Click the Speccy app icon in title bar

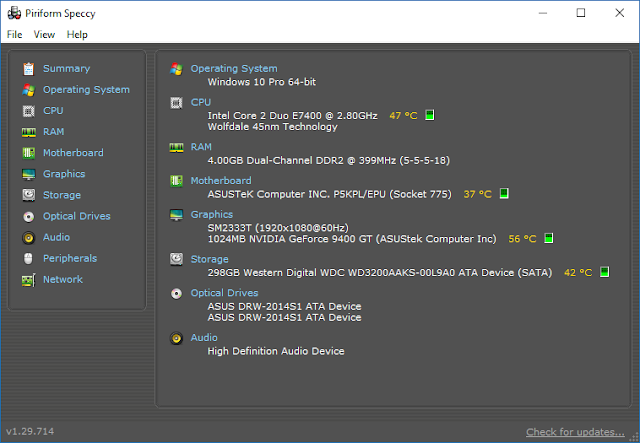(x=14, y=13)
